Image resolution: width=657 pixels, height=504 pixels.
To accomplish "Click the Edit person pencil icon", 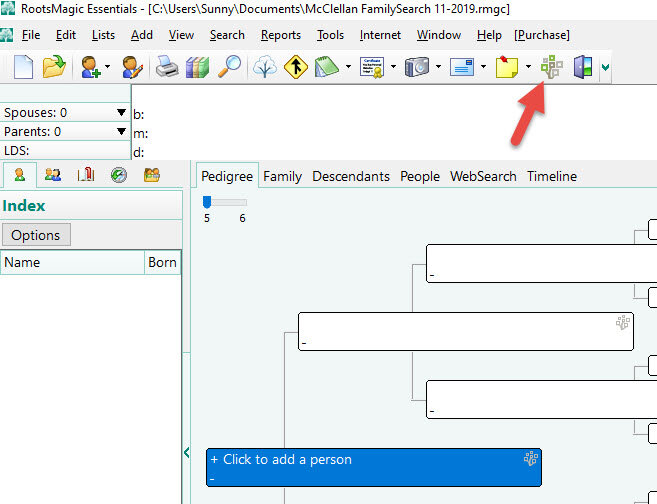I will click(133, 67).
